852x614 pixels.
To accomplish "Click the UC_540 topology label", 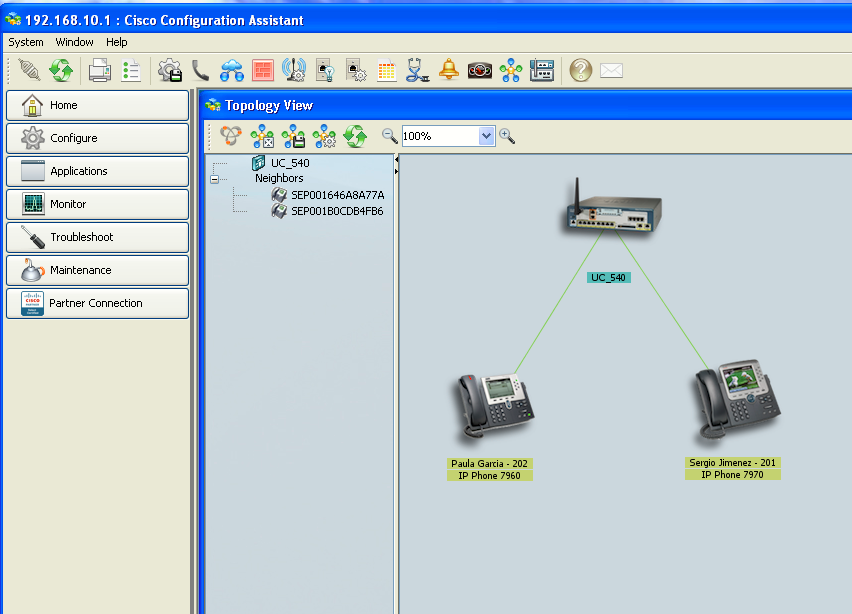I will [609, 278].
